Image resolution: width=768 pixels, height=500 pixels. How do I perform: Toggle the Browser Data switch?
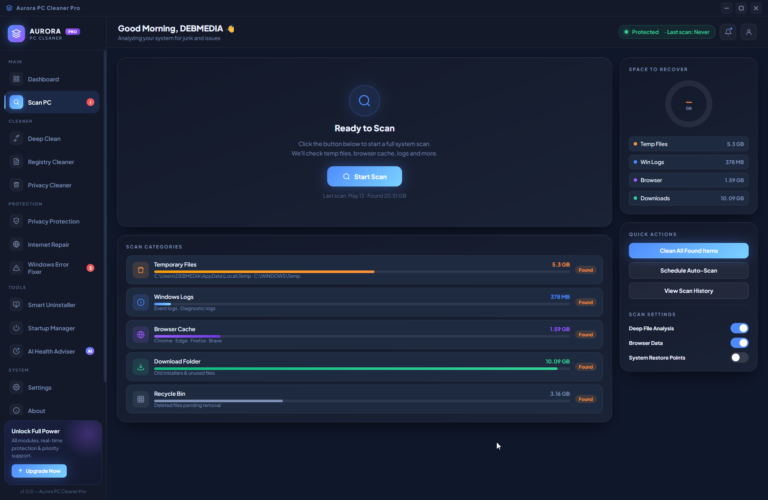(739, 343)
